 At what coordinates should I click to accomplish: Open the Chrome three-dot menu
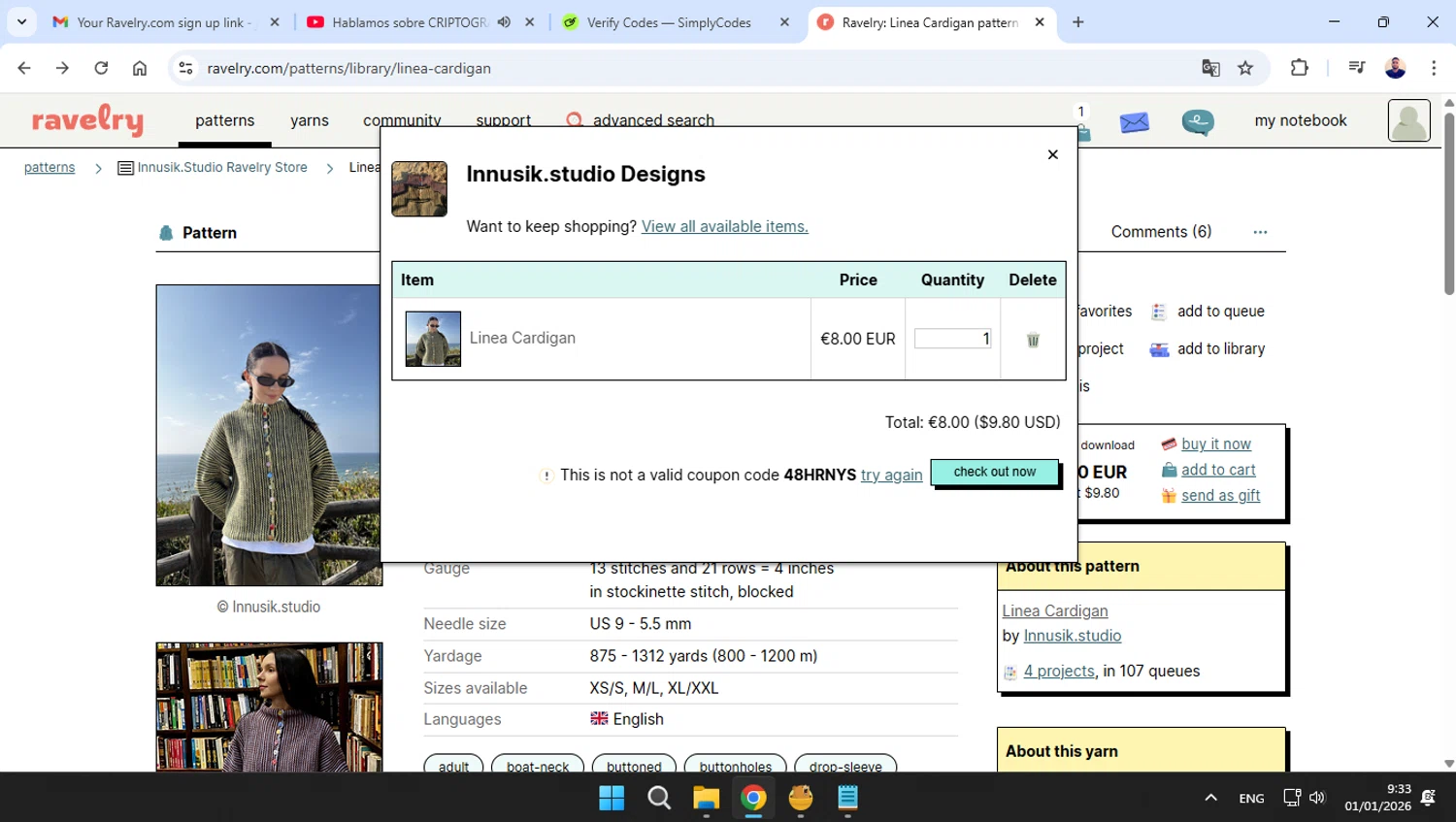tap(1434, 68)
